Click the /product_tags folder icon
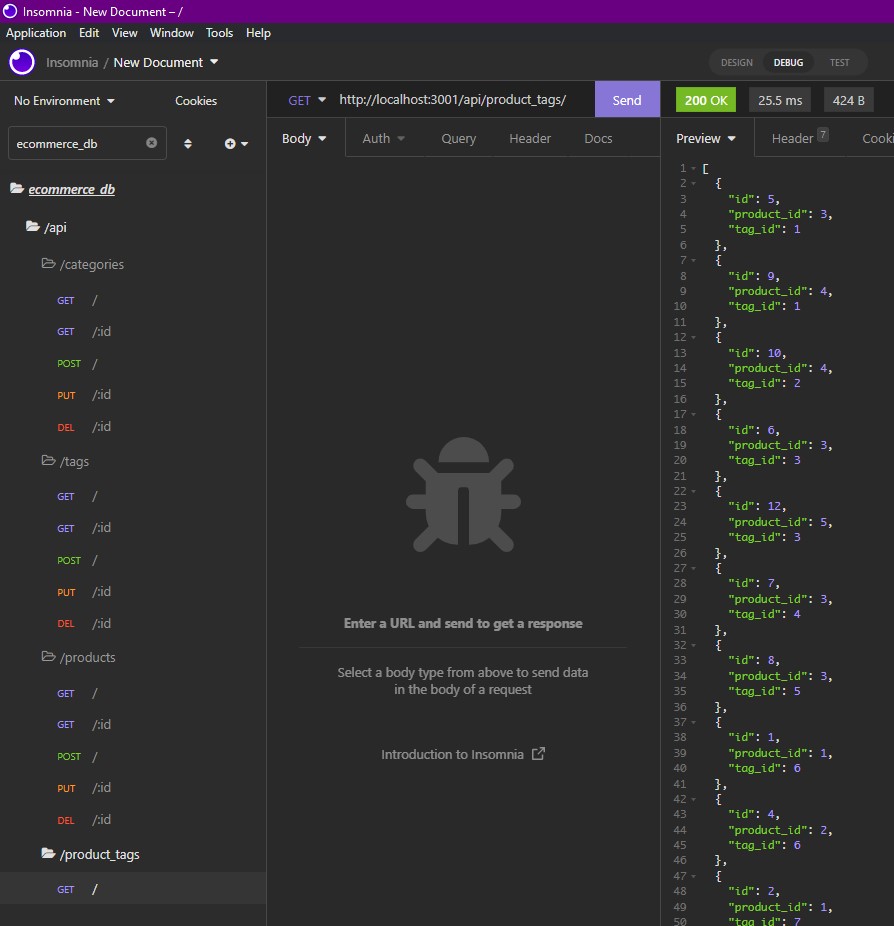The width and height of the screenshot is (894, 926). pos(48,853)
